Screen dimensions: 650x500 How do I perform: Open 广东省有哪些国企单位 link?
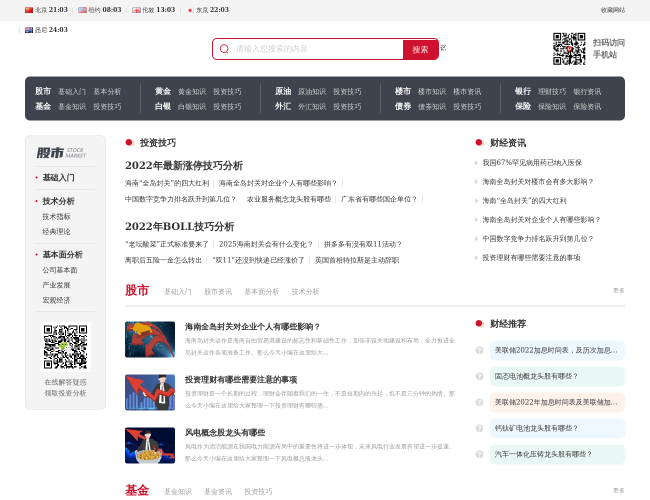[378, 199]
